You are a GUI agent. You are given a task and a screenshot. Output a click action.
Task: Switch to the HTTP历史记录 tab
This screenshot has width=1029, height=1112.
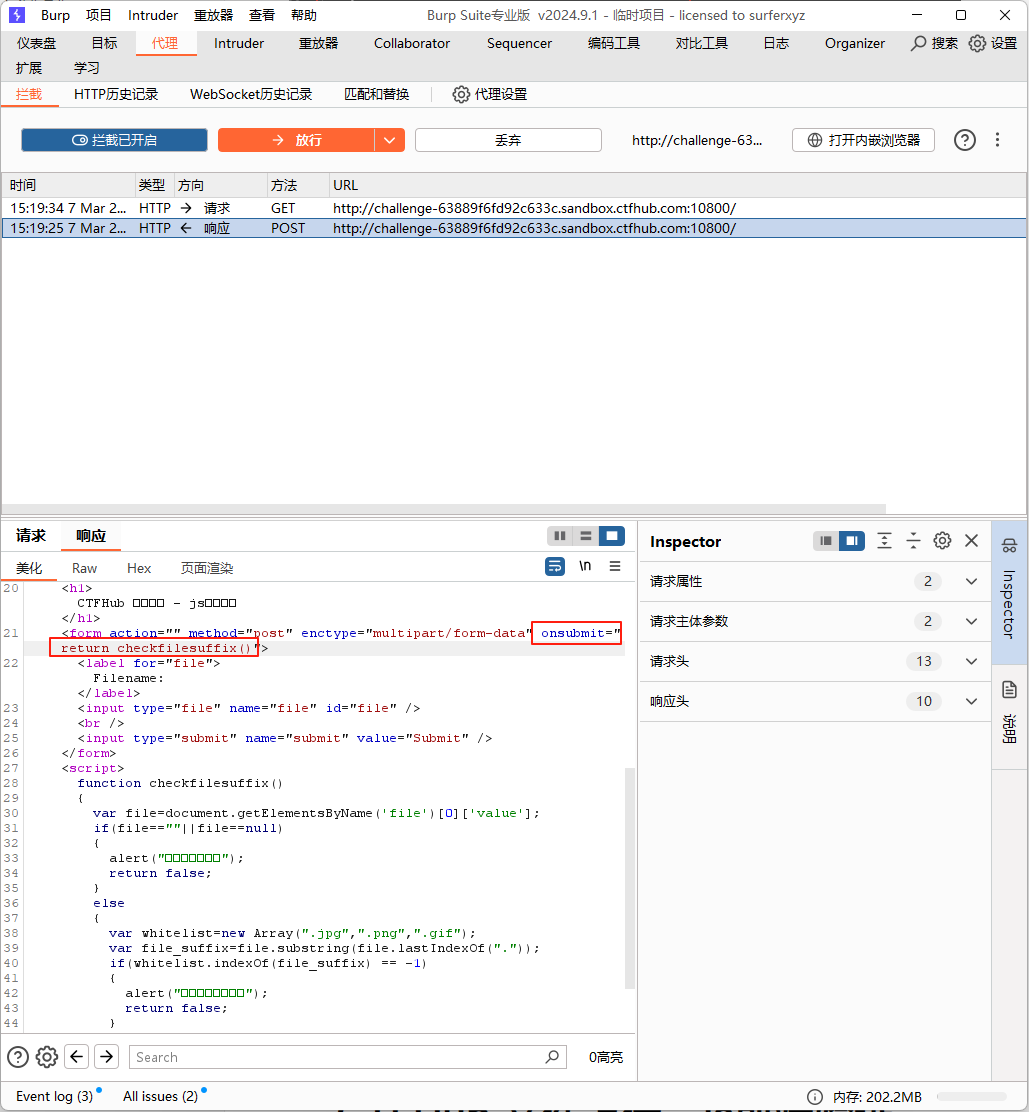point(116,94)
